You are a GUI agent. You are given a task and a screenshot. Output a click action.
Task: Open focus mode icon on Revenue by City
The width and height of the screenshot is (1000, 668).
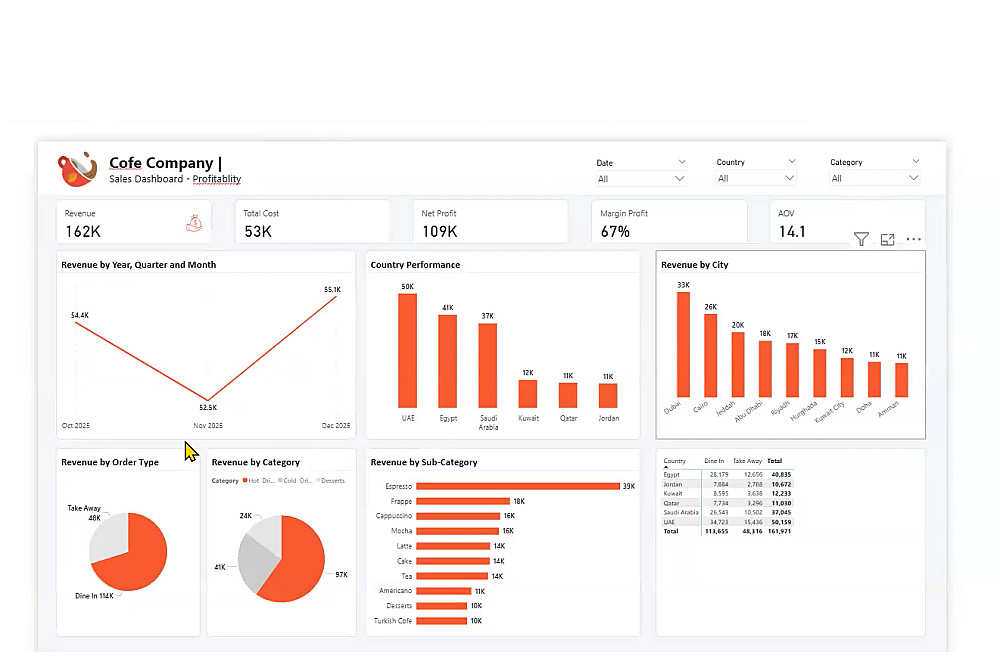click(x=887, y=239)
